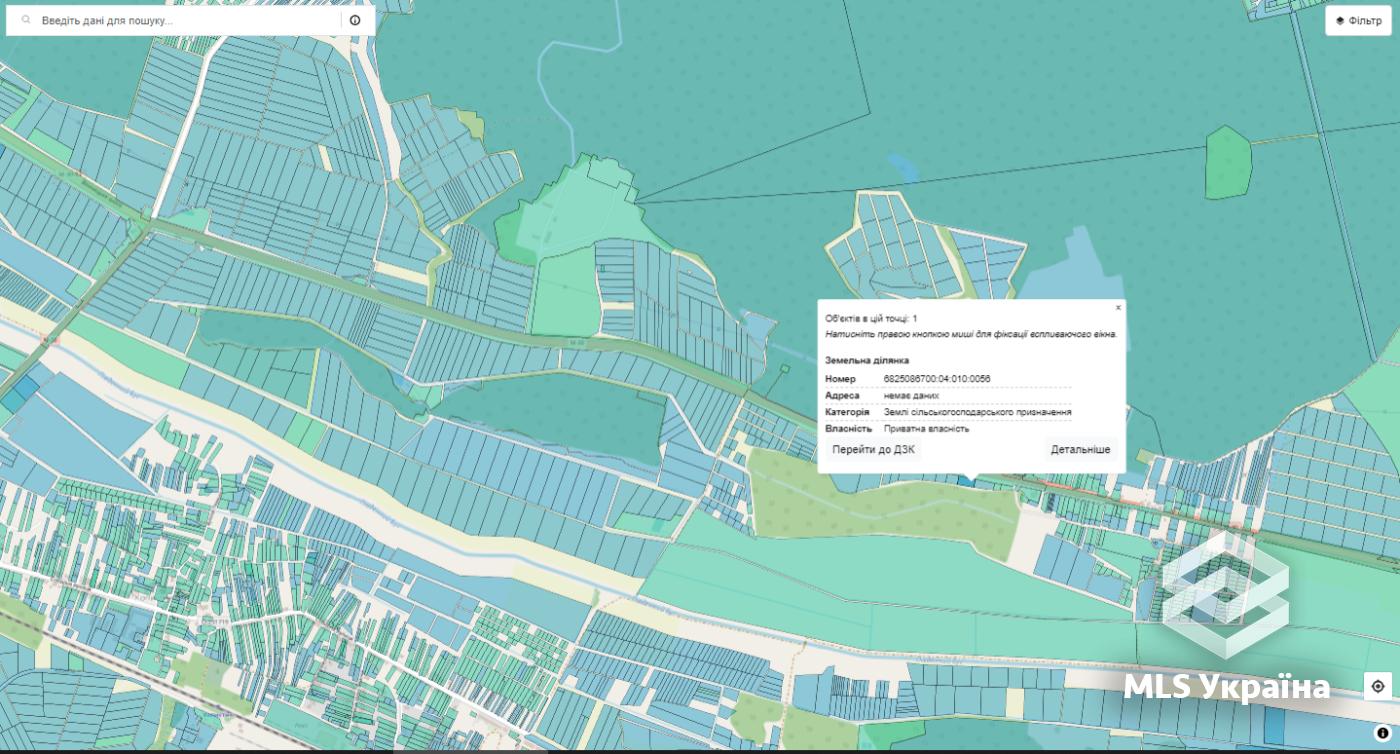Go to ДЗК via Перейти до ДЗК
Viewport: 1400px width, 754px height.
pos(873,450)
